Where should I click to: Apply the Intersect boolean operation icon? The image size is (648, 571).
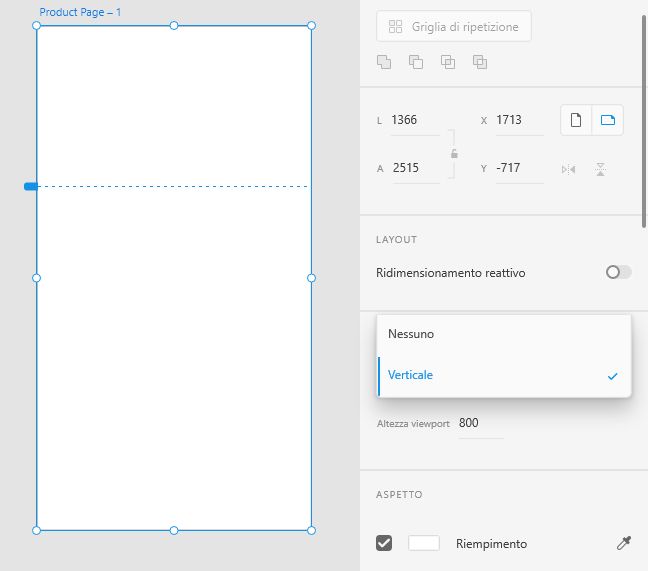point(448,62)
